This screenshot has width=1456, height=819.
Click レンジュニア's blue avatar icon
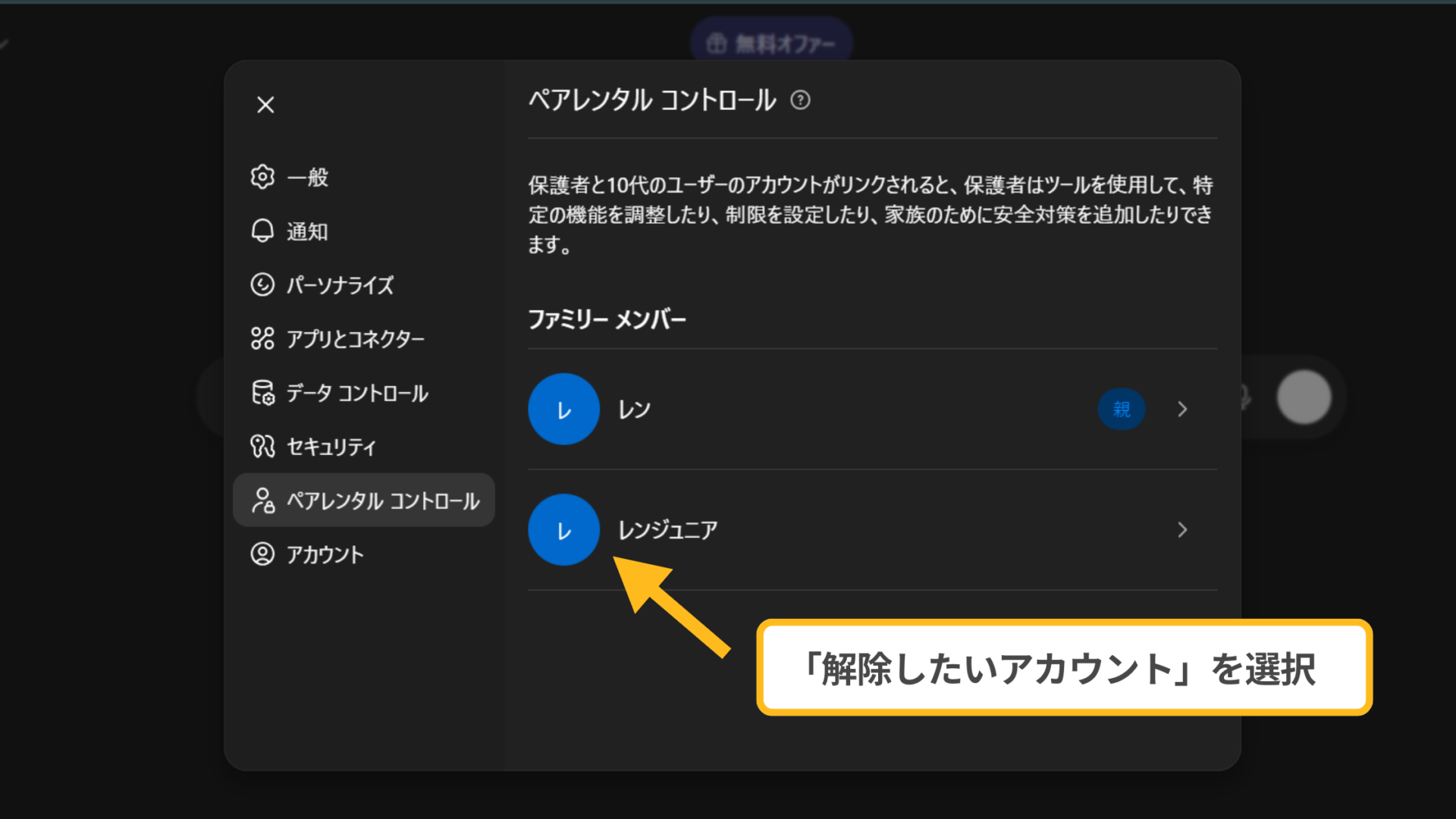click(x=563, y=530)
